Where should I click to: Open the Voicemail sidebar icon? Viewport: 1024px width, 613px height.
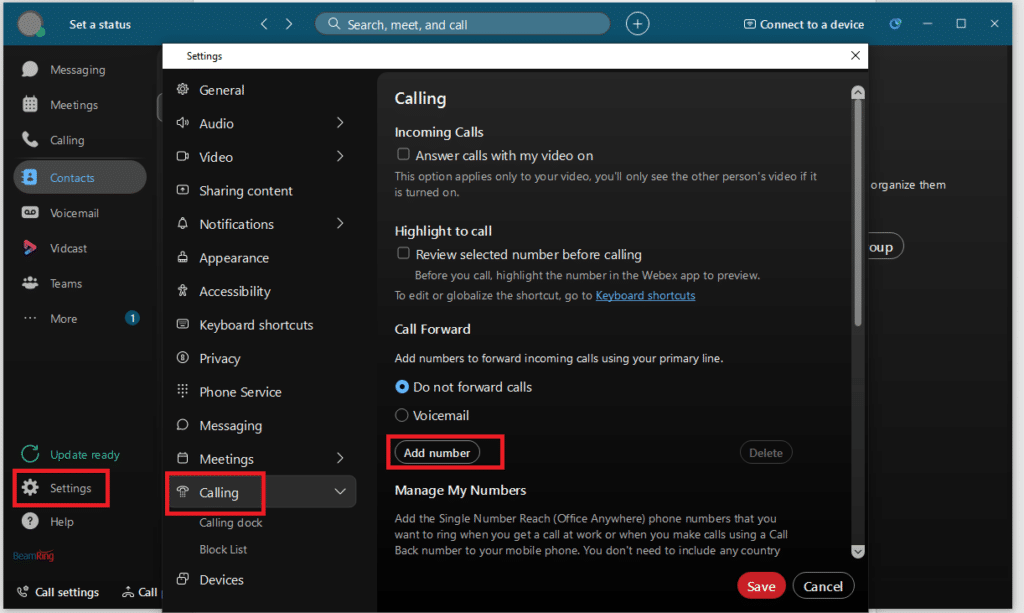pyautogui.click(x=30, y=213)
